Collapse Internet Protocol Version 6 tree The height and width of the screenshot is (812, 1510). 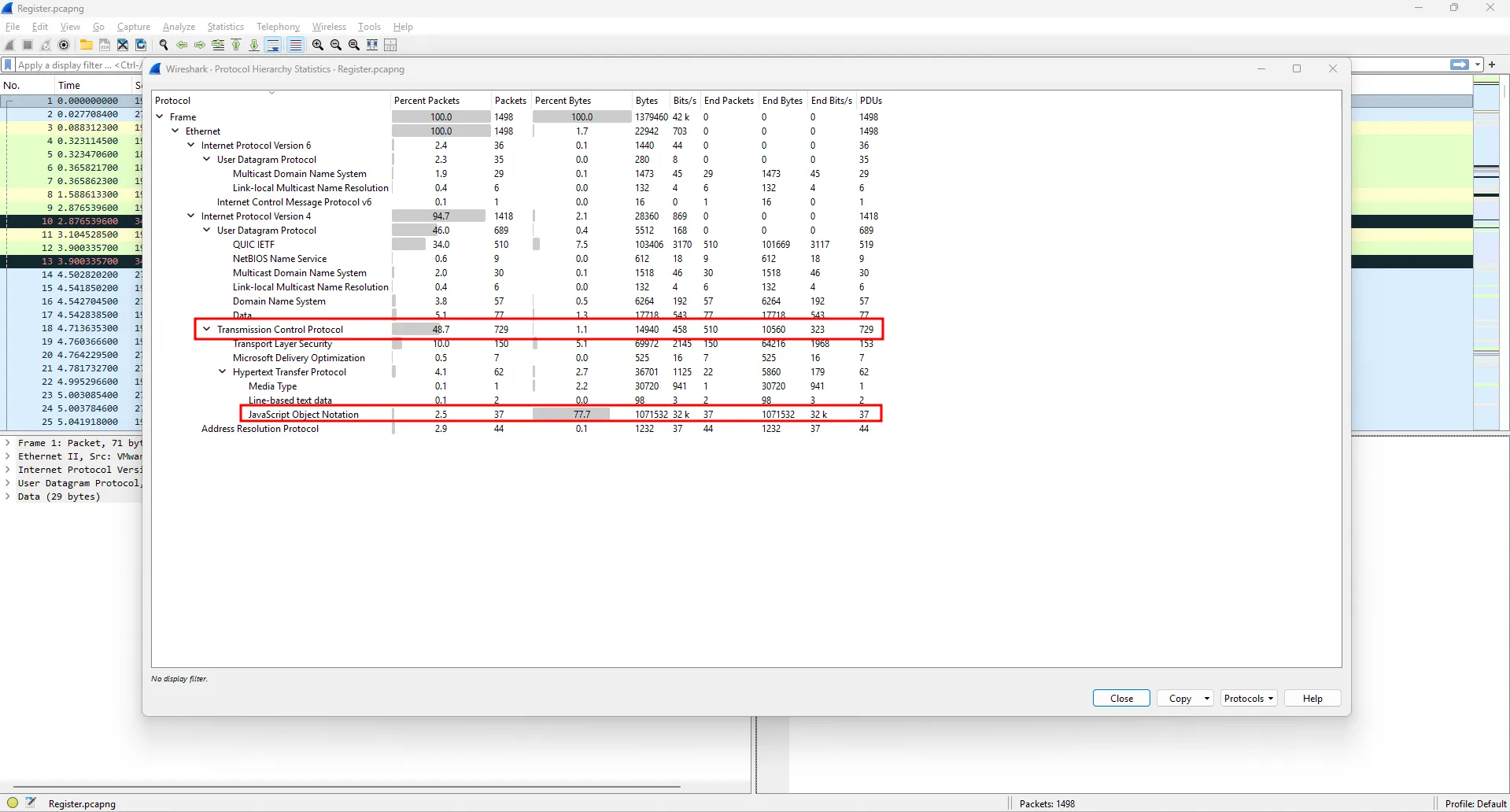tap(191, 146)
